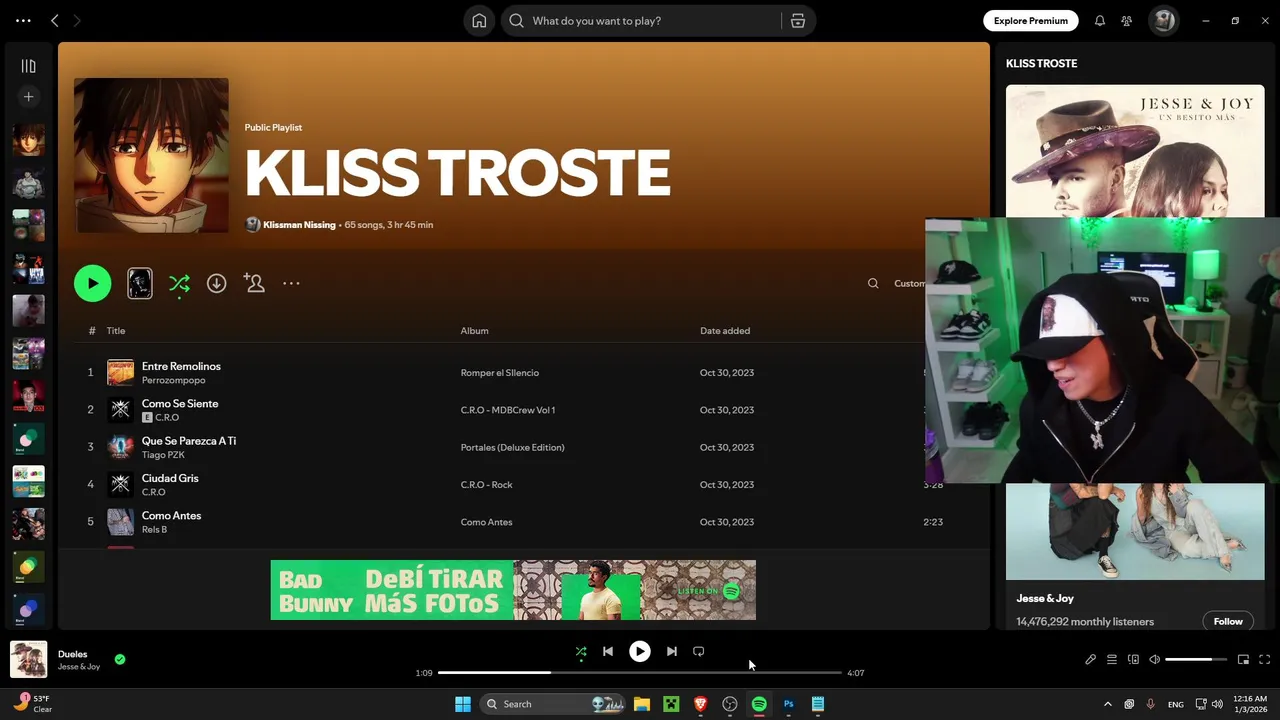Screen dimensions: 1280x720
Task: Sort by Date added column
Action: 725,331
